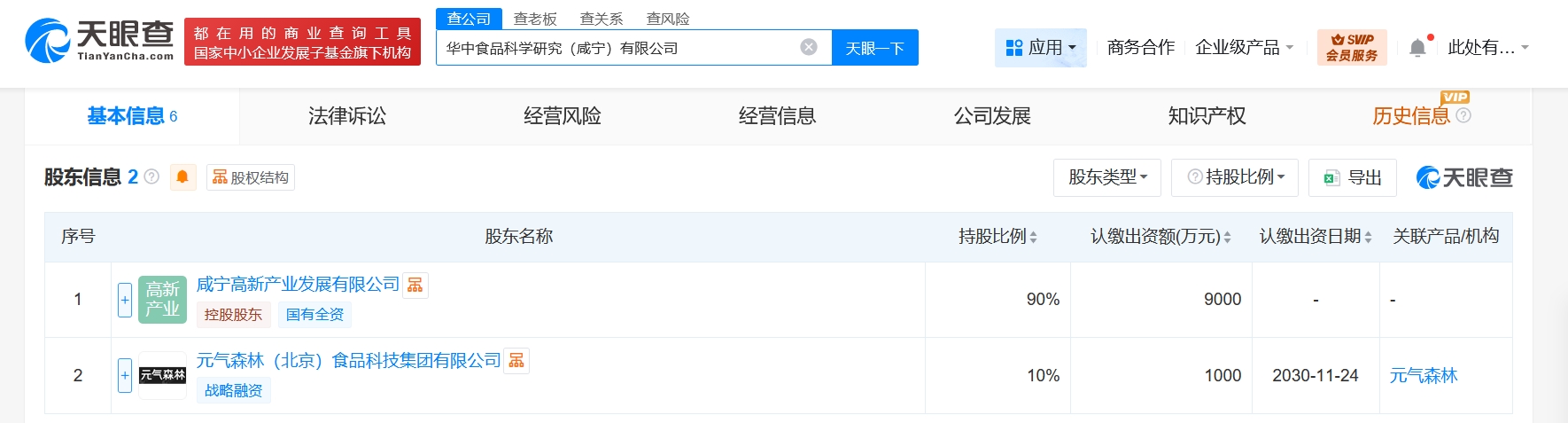
Task: Open the 持股比例 filter dropdown
Action: click(1235, 177)
